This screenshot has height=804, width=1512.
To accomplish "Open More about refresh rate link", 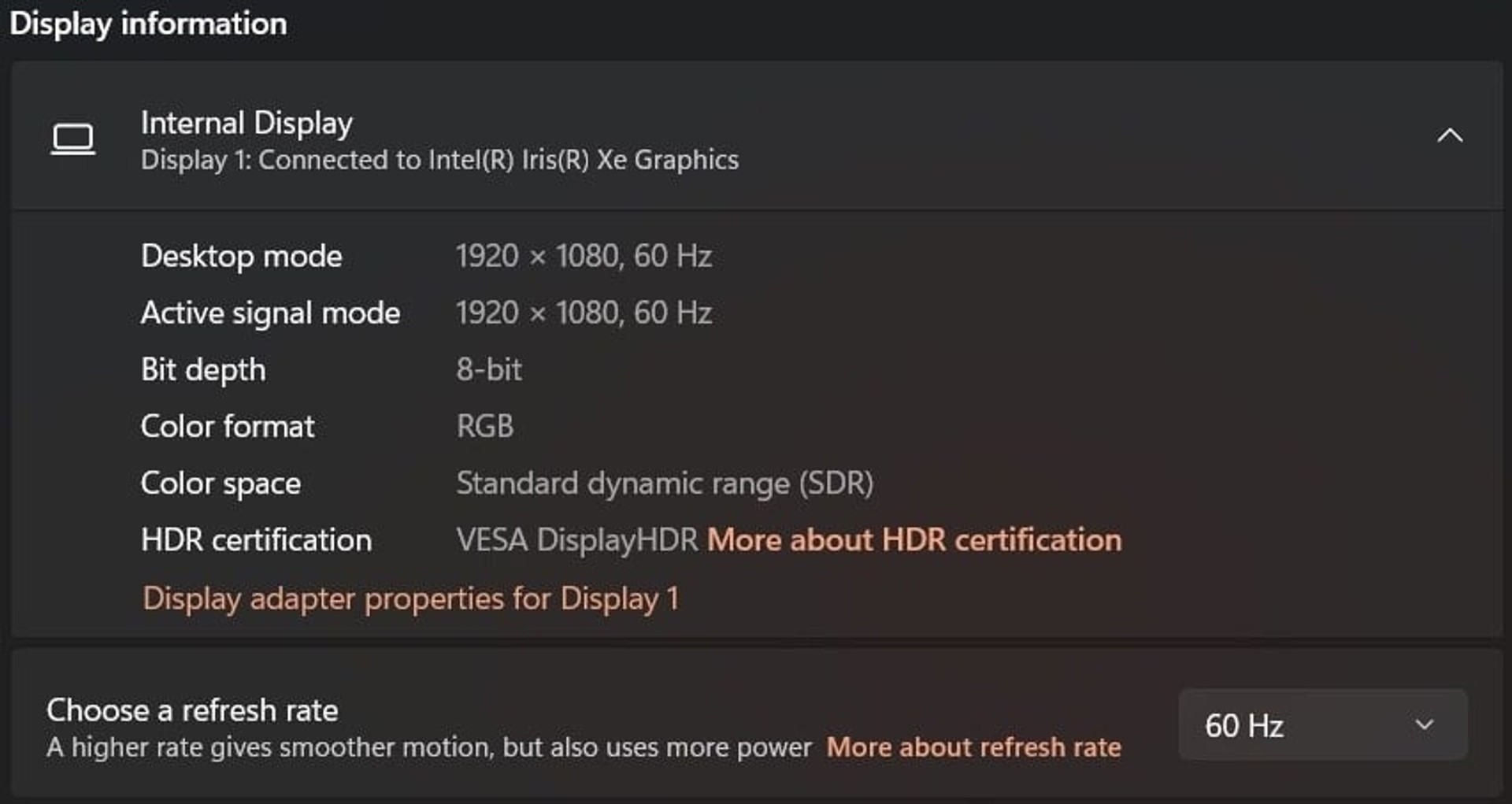I will (x=973, y=747).
